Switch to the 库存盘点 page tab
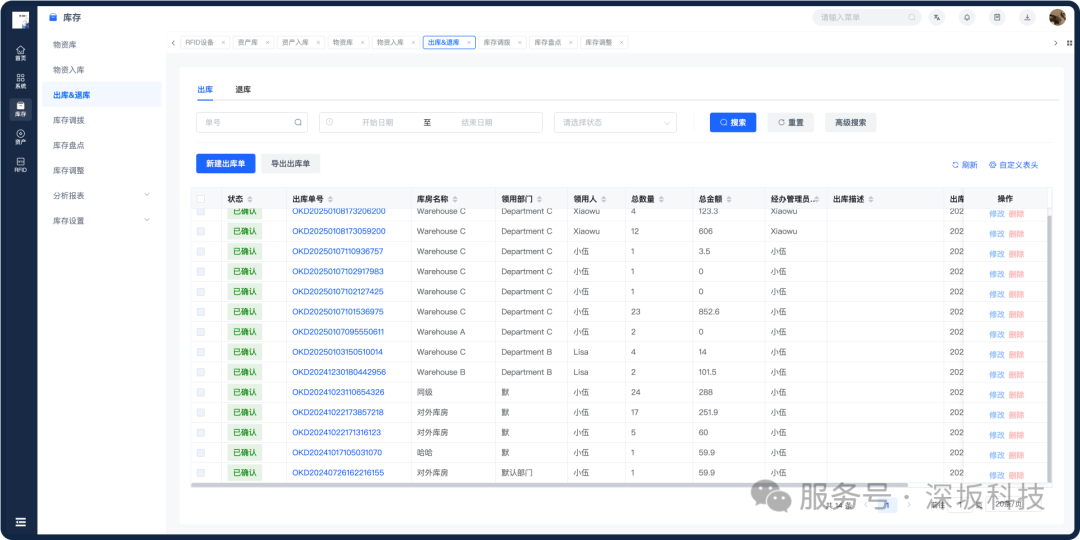The width and height of the screenshot is (1080, 540). coord(553,43)
